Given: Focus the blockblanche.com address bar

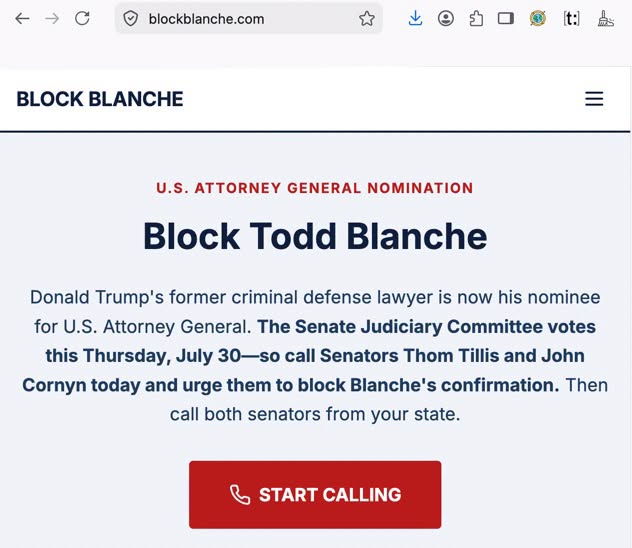Looking at the screenshot, I should [248, 19].
